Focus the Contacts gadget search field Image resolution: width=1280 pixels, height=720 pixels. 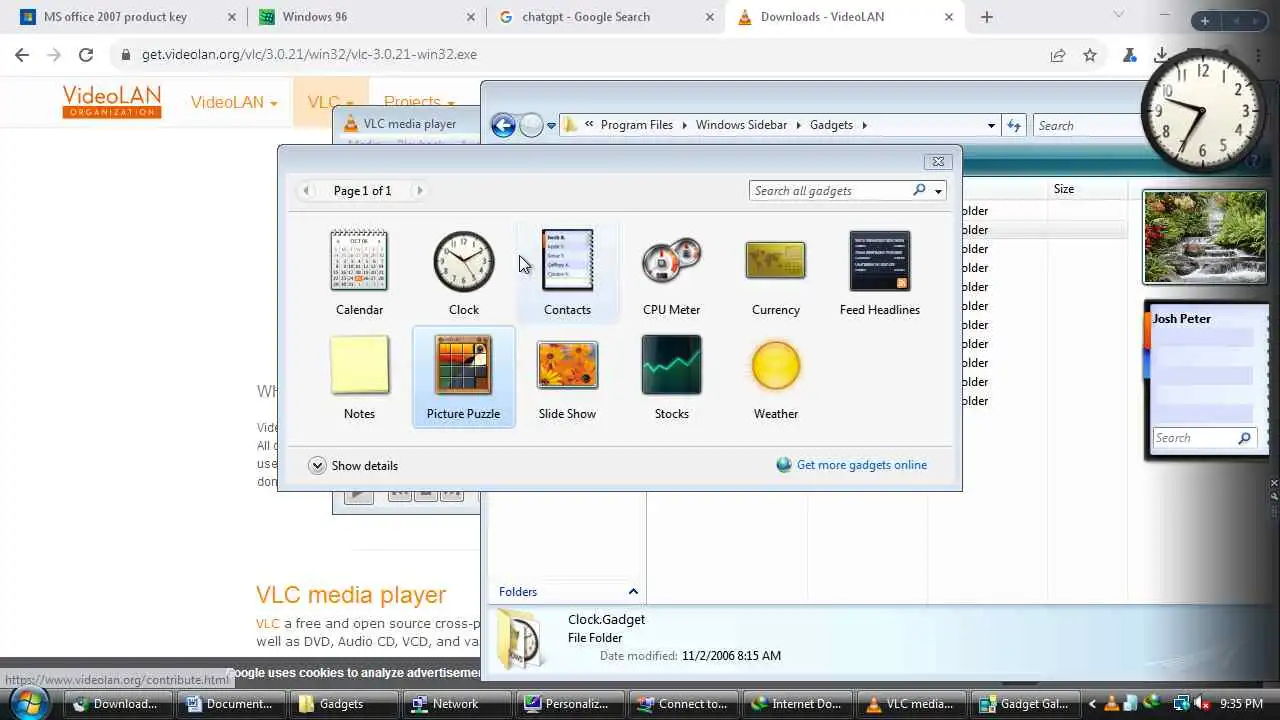[x=1195, y=438]
